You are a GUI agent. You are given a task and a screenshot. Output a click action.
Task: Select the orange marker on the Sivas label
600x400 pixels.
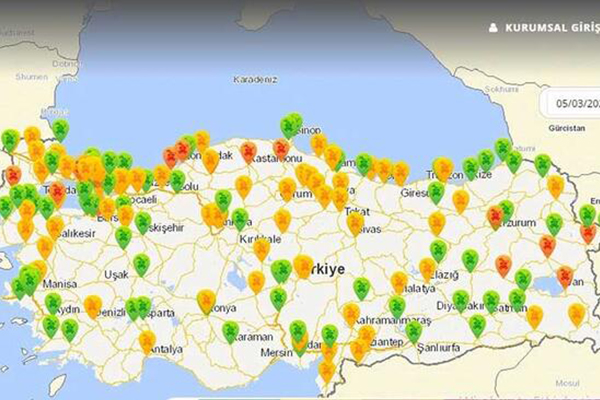click(x=355, y=223)
